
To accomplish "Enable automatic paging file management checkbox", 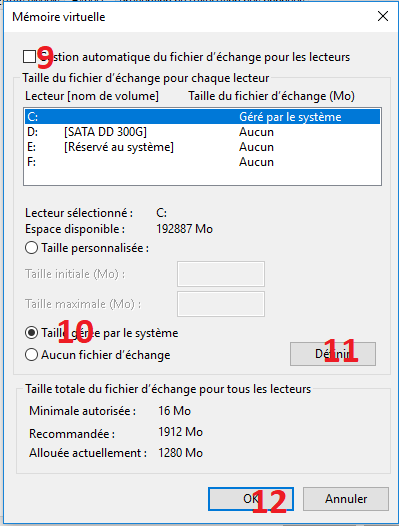I will pyautogui.click(x=30, y=57).
